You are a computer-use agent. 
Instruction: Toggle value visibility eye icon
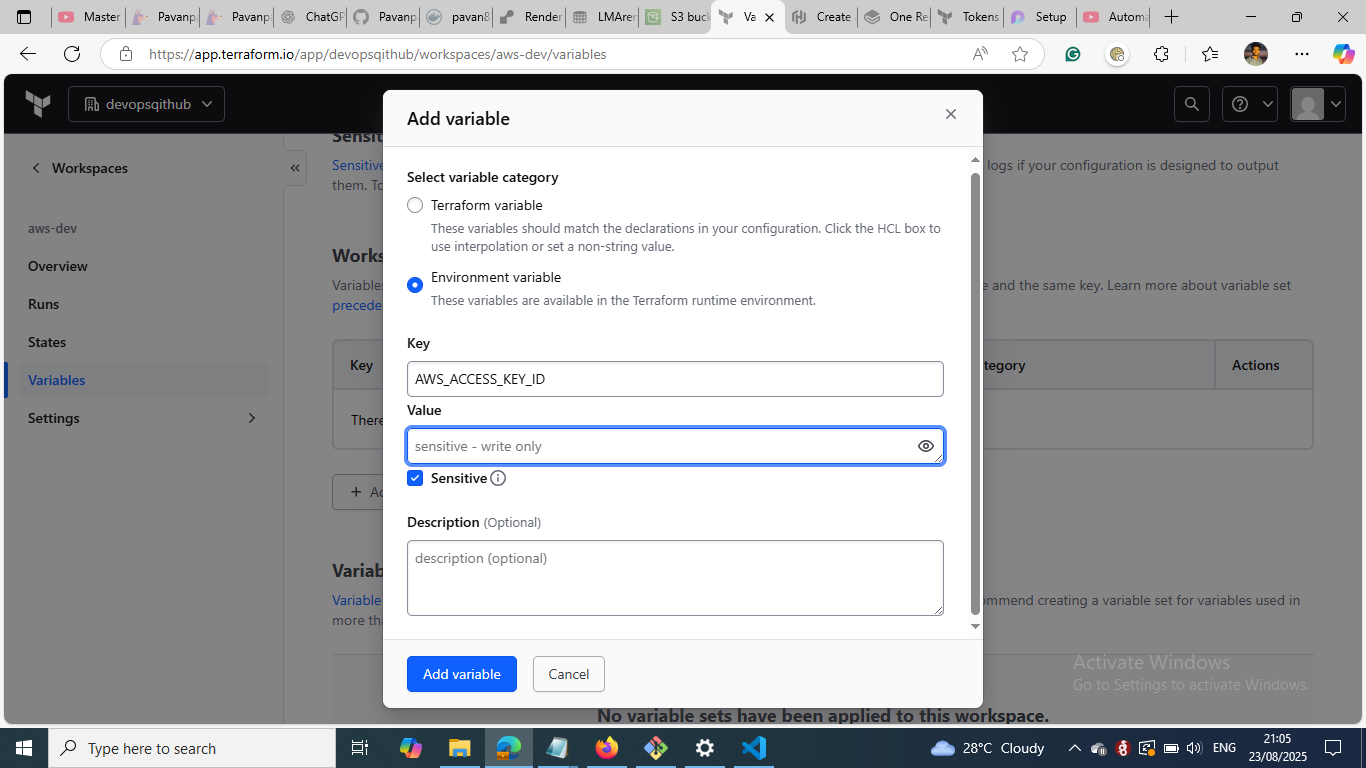925,446
